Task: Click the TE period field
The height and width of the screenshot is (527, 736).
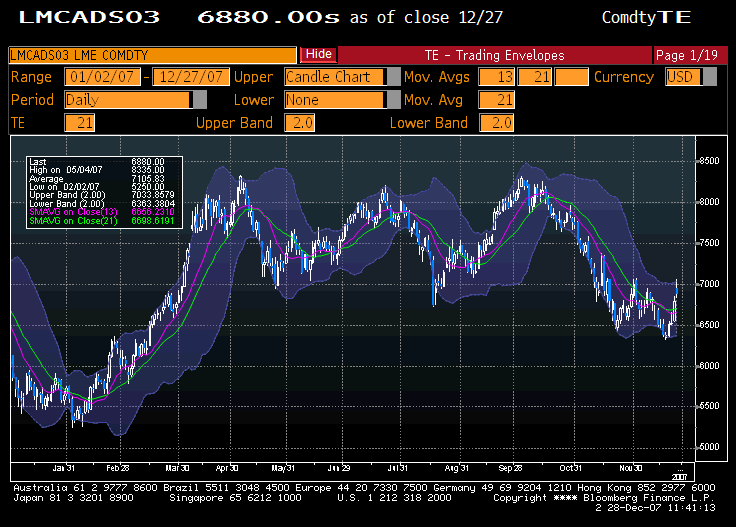Action: 79,123
